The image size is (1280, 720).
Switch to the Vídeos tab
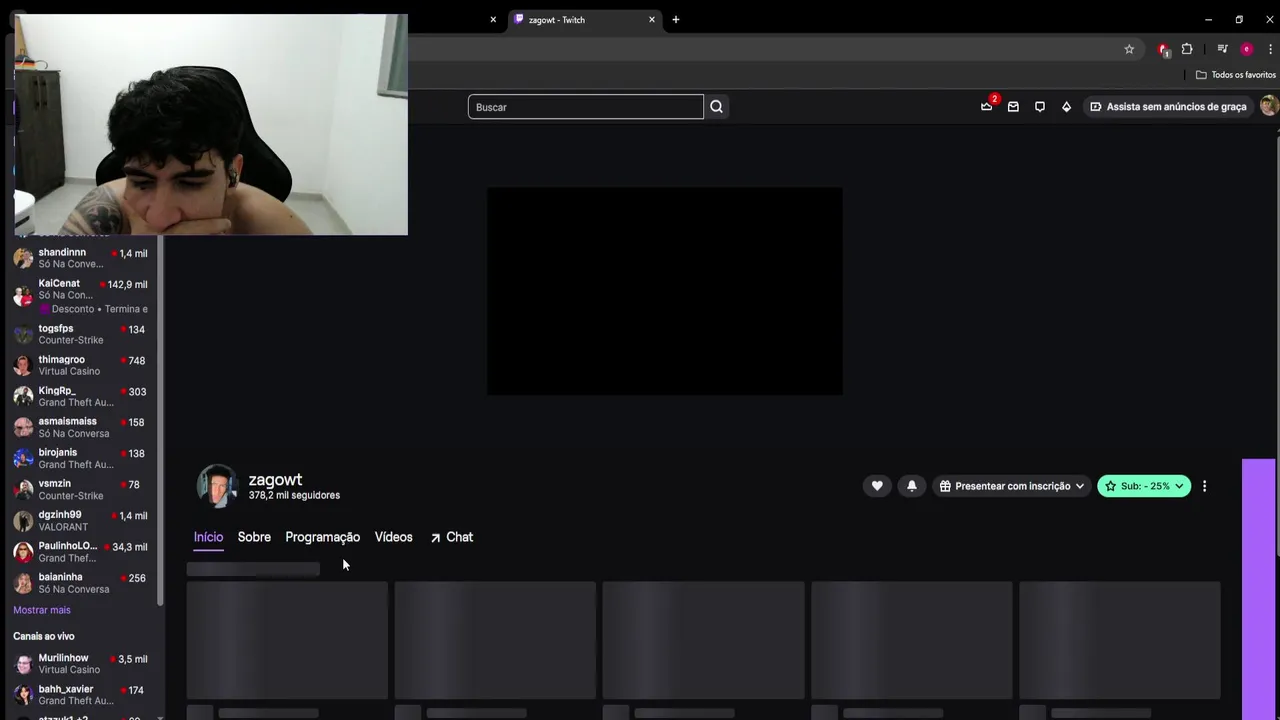tap(393, 537)
